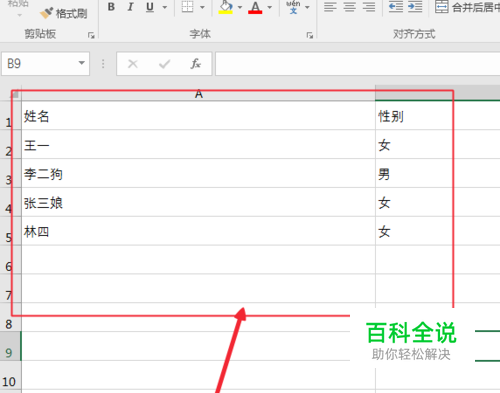The width and height of the screenshot is (500, 393).
Task: Expand the Name Box dropdown arrow
Action: [82, 63]
